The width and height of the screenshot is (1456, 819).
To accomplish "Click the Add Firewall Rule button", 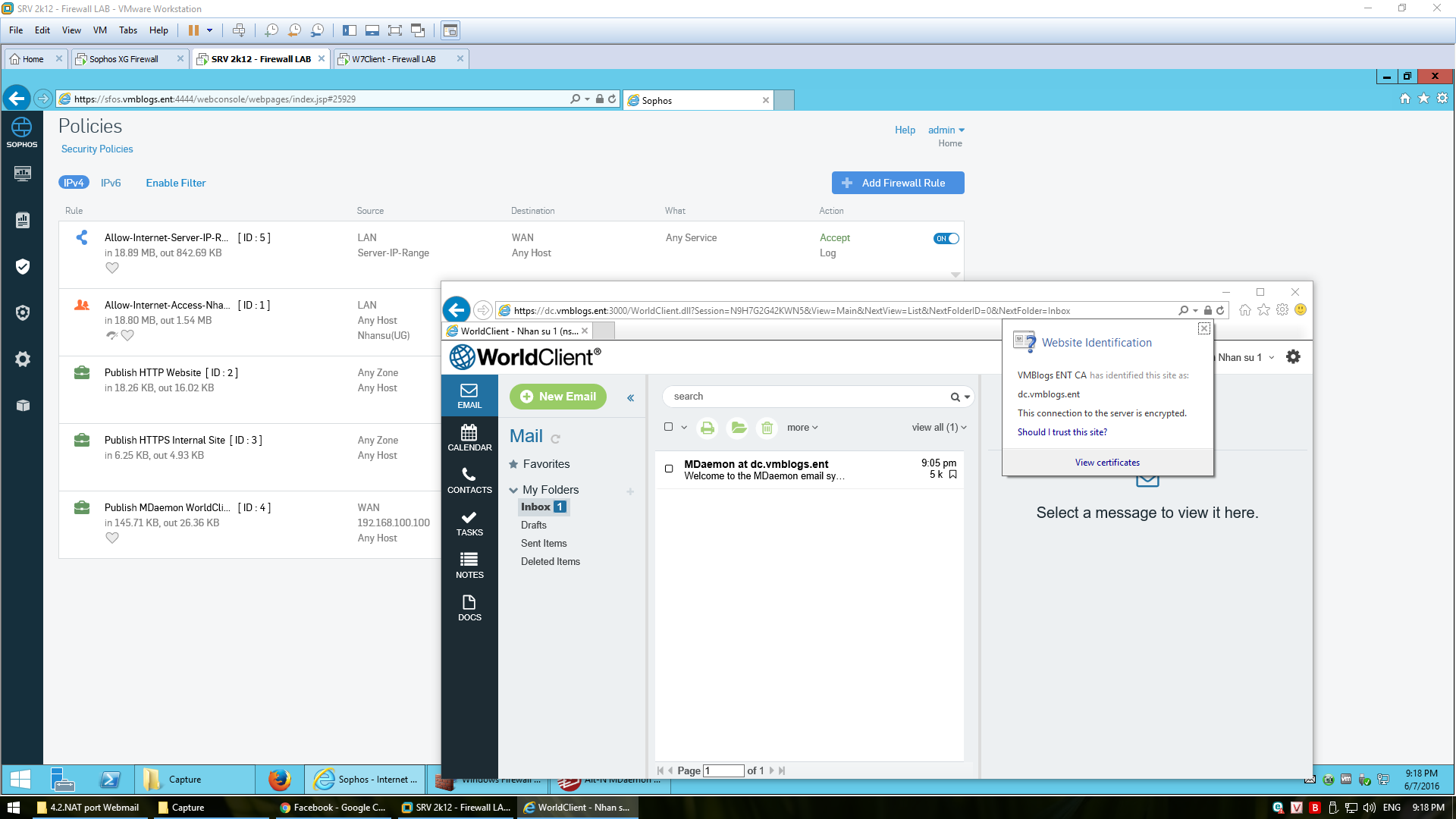I will [898, 183].
